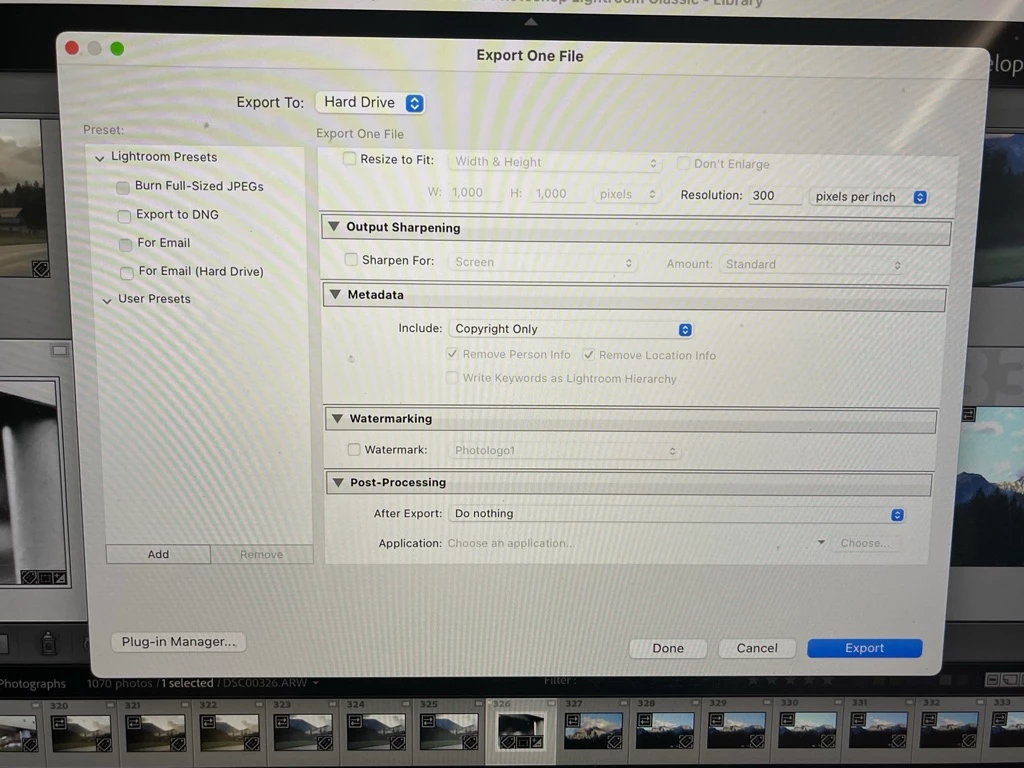Open the After Export Do nothing dropdown
1024x768 pixels.
677,514
